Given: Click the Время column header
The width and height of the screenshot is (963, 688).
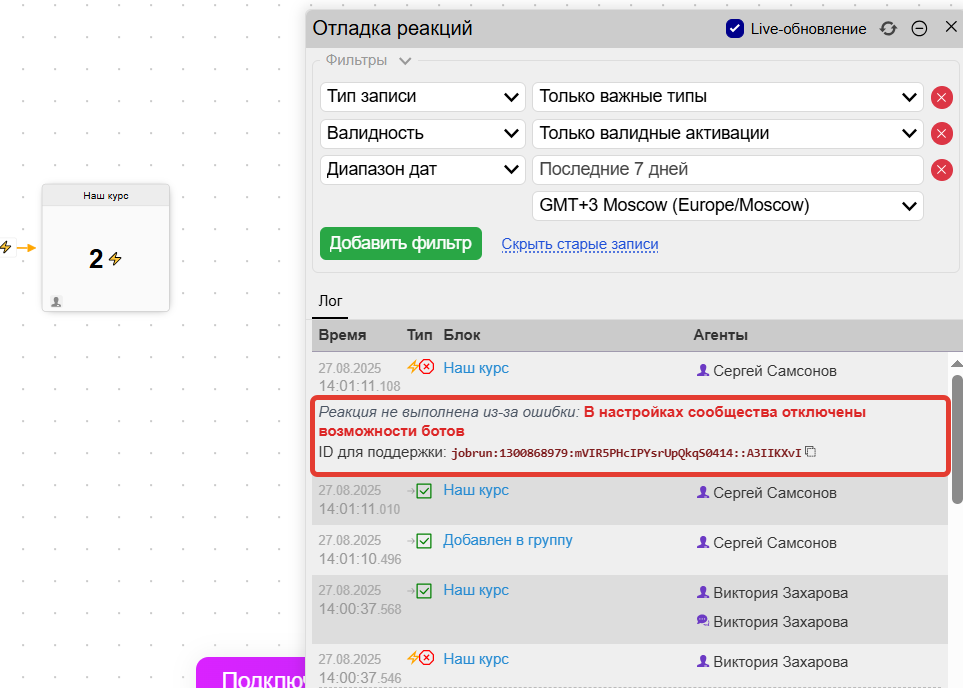Looking at the screenshot, I should click(x=342, y=335).
